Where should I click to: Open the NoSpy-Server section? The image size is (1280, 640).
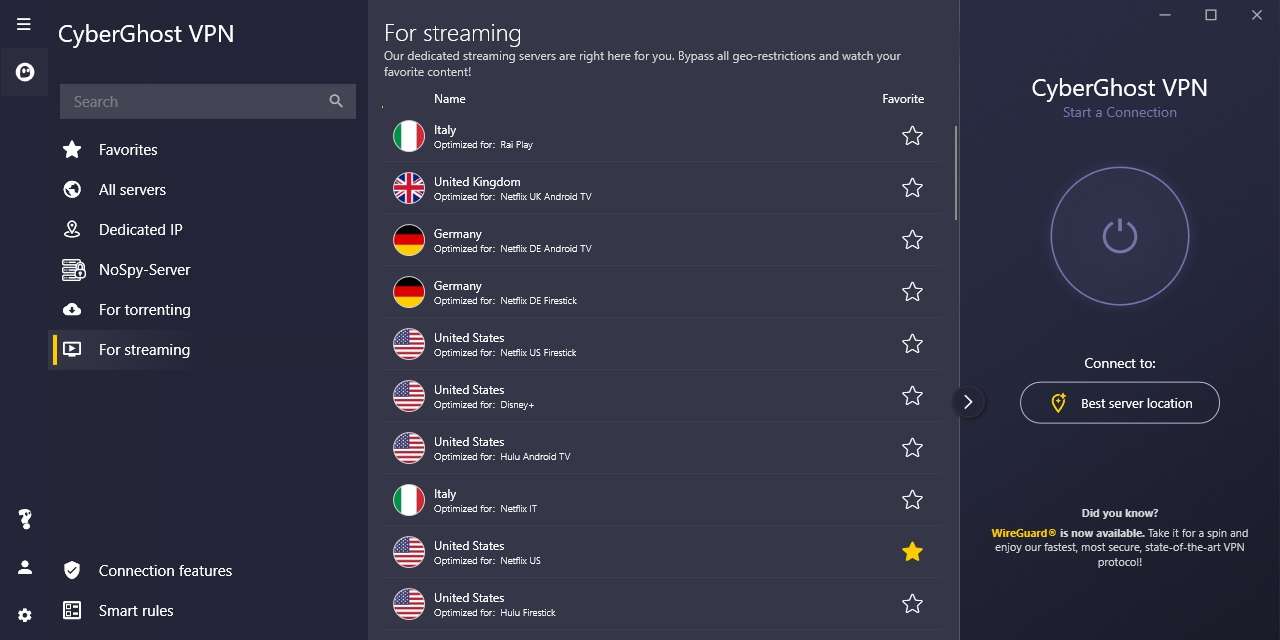coord(144,270)
